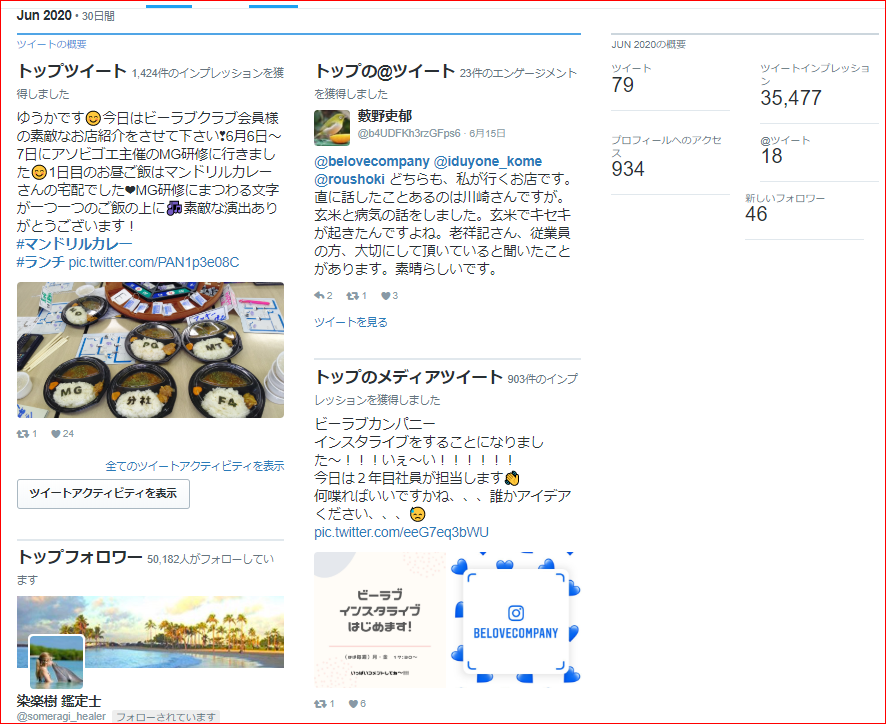Click the heart icon showing 6 likes
Screen dimensions: 886x724
point(353,704)
